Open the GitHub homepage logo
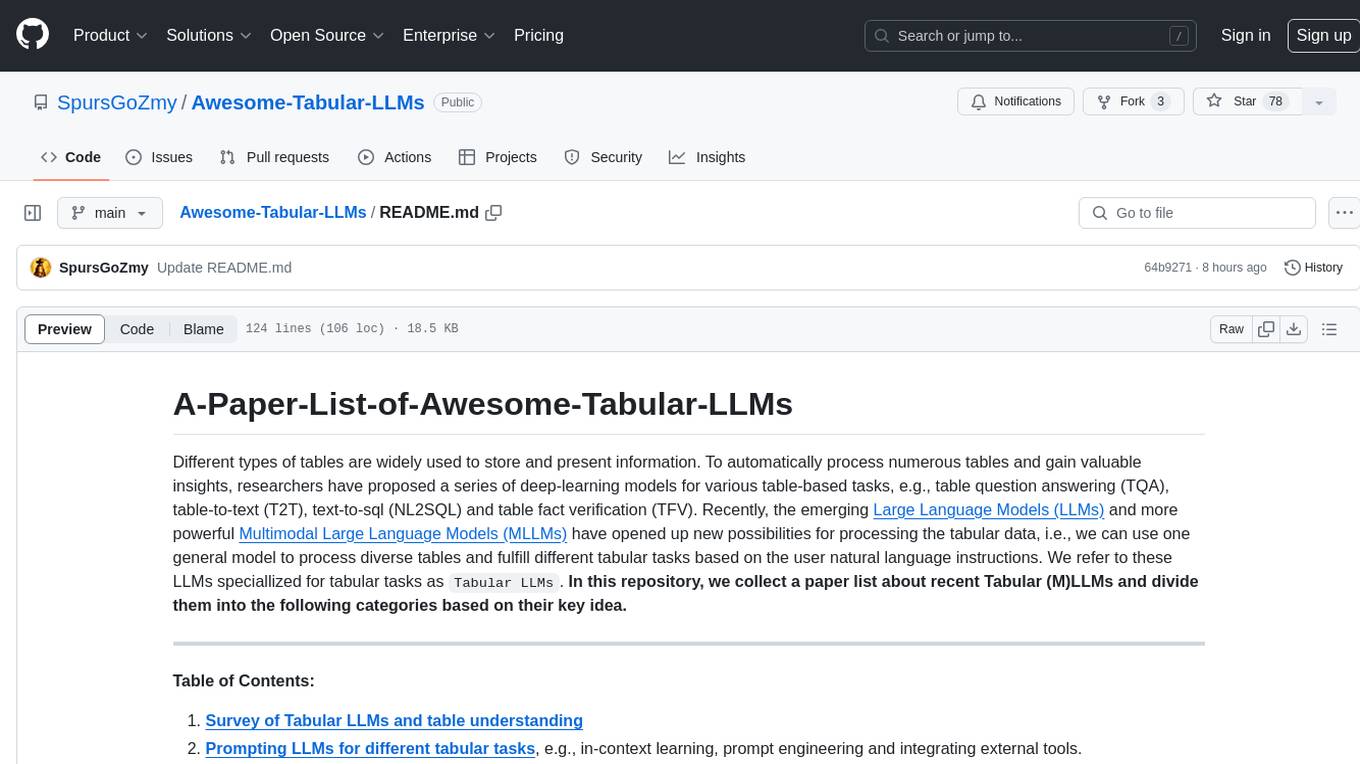This screenshot has height=764, width=1360. tap(33, 35)
